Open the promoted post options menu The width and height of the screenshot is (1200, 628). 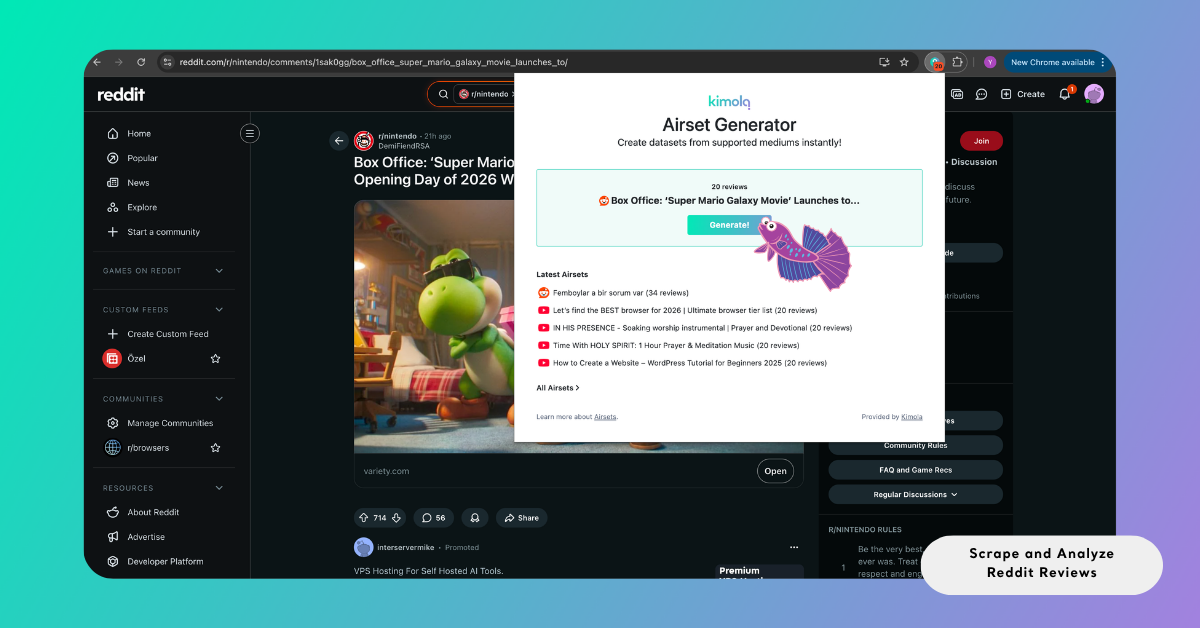point(794,547)
